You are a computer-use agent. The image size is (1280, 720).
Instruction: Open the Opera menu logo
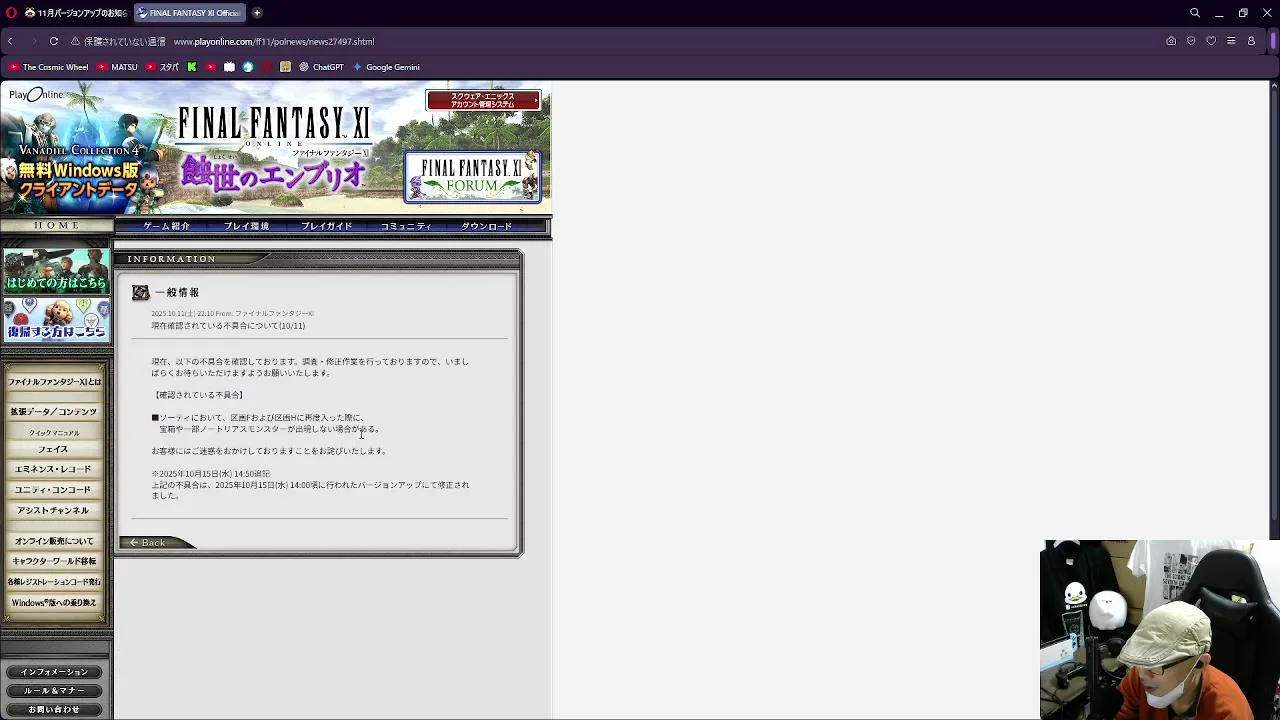pos(9,13)
